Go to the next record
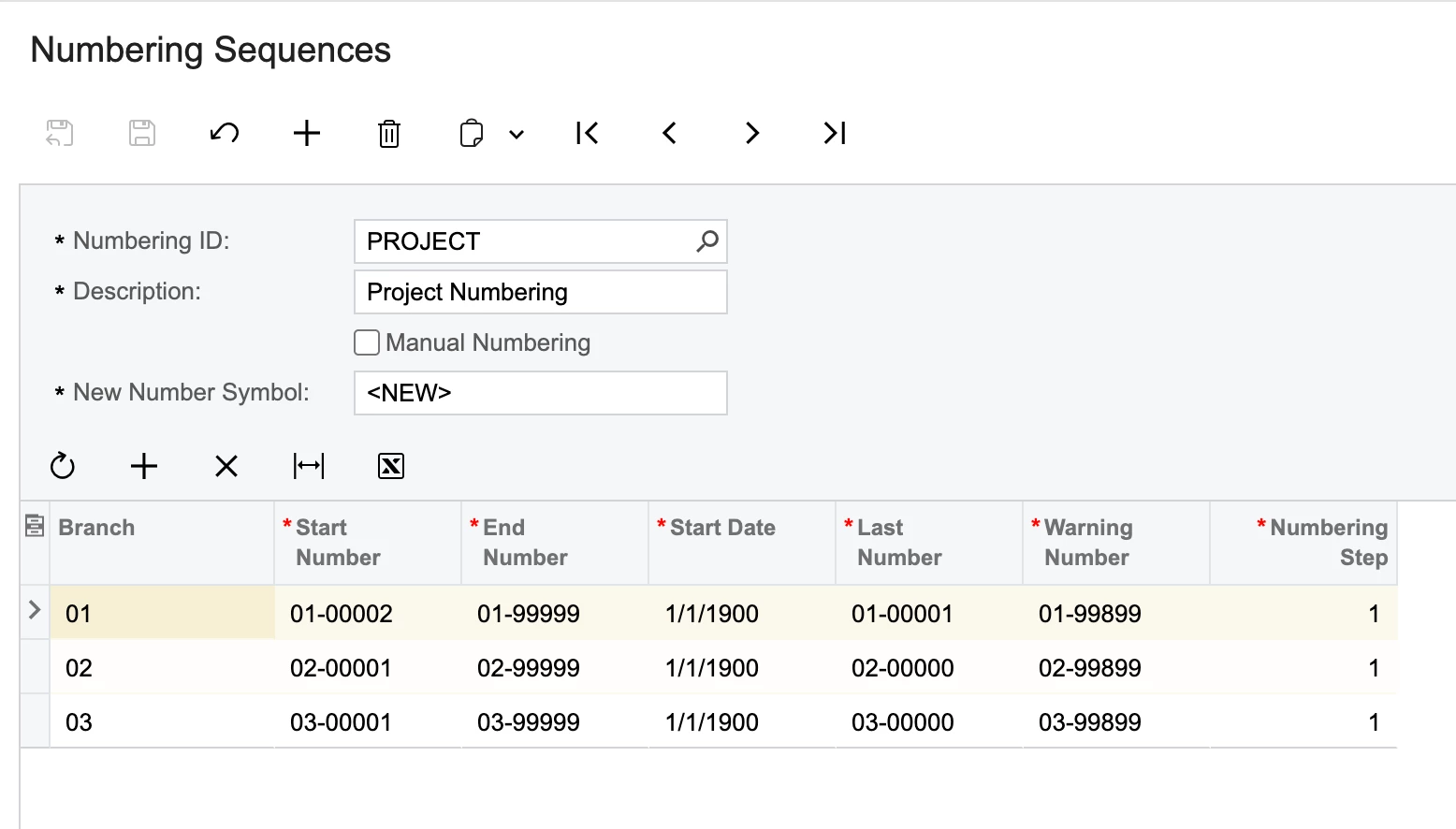1456x829 pixels. [x=752, y=133]
